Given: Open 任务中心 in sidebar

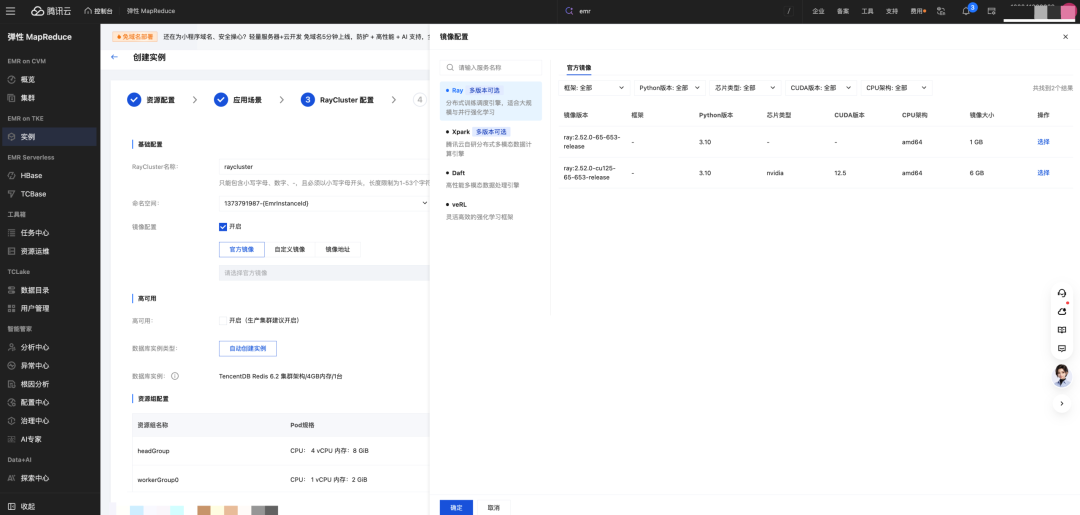Looking at the screenshot, I should (34, 233).
